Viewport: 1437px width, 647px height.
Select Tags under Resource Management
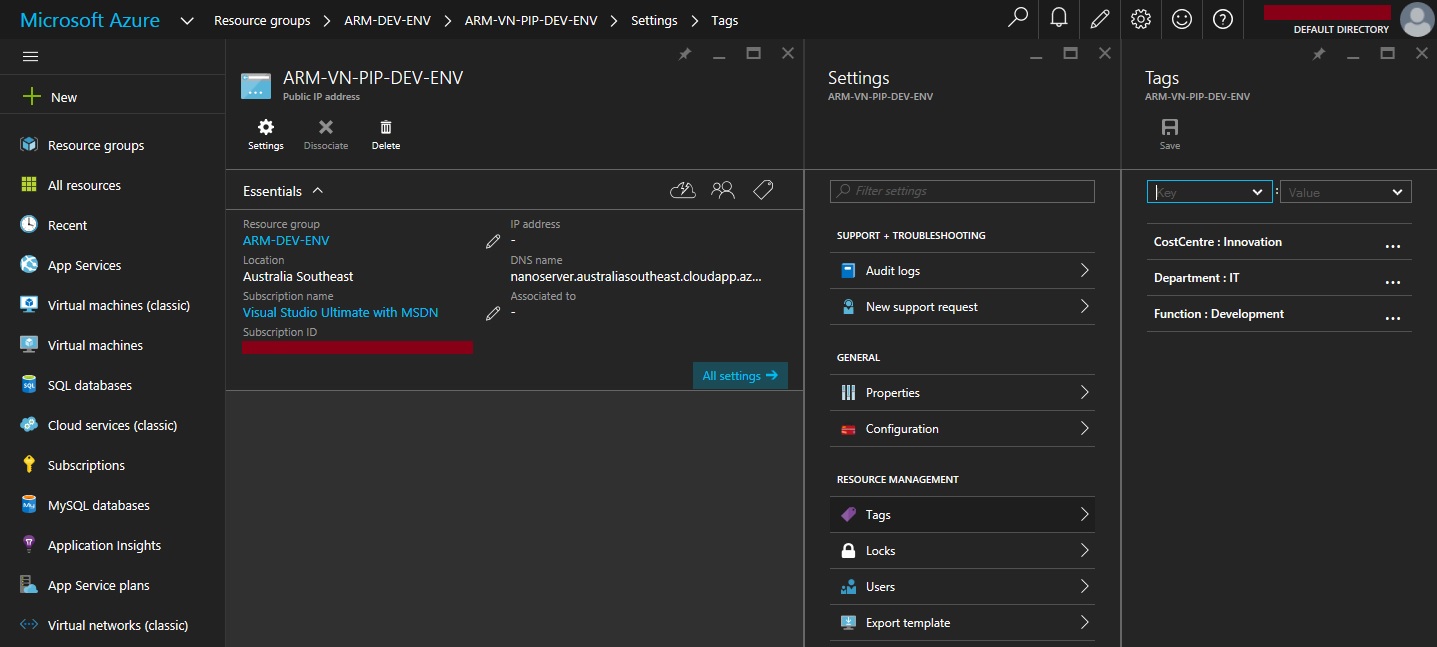(x=962, y=515)
